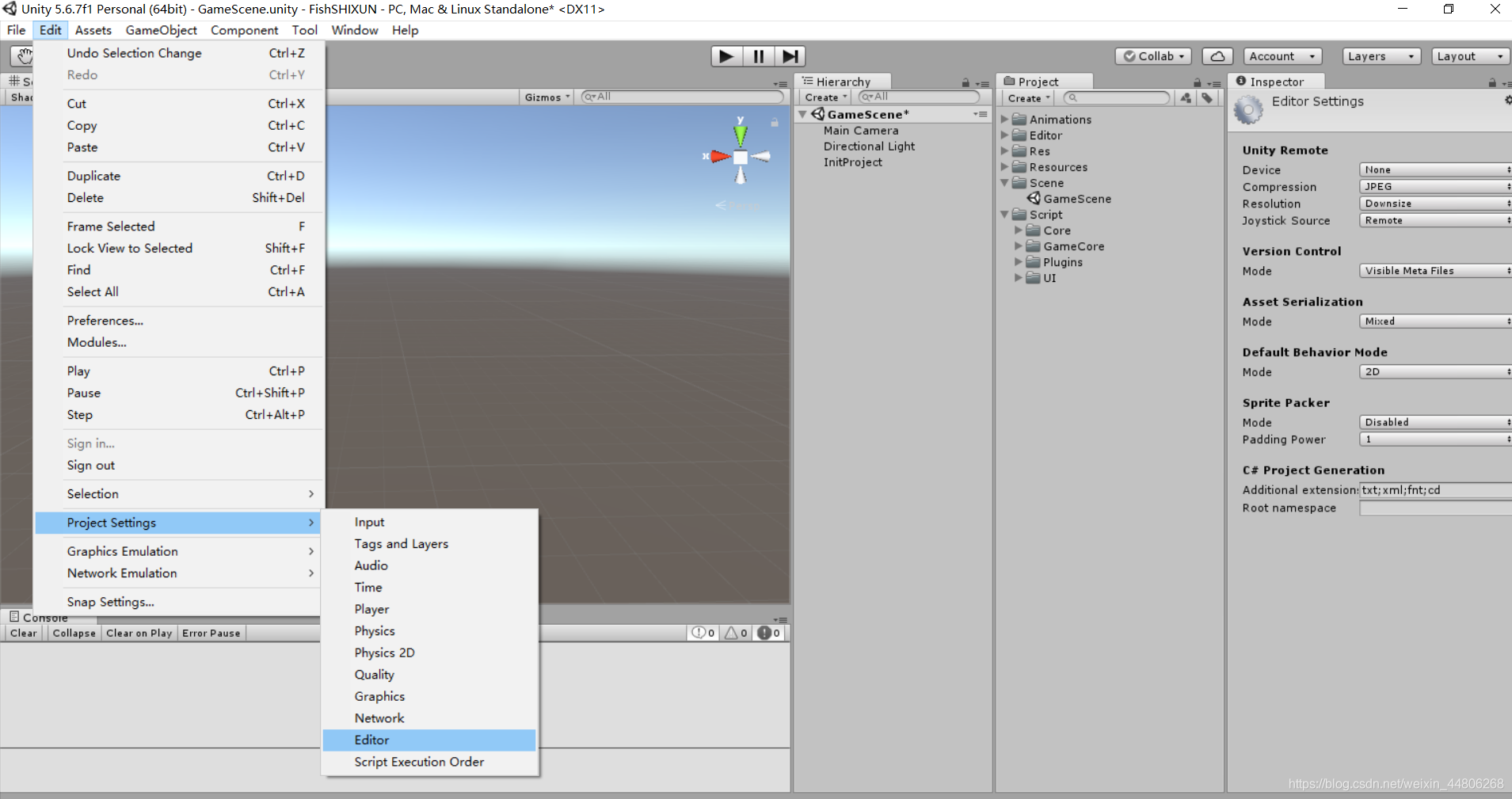Toggle the Project panel lock icon
Image resolution: width=1512 pixels, height=799 pixels.
[1198, 82]
